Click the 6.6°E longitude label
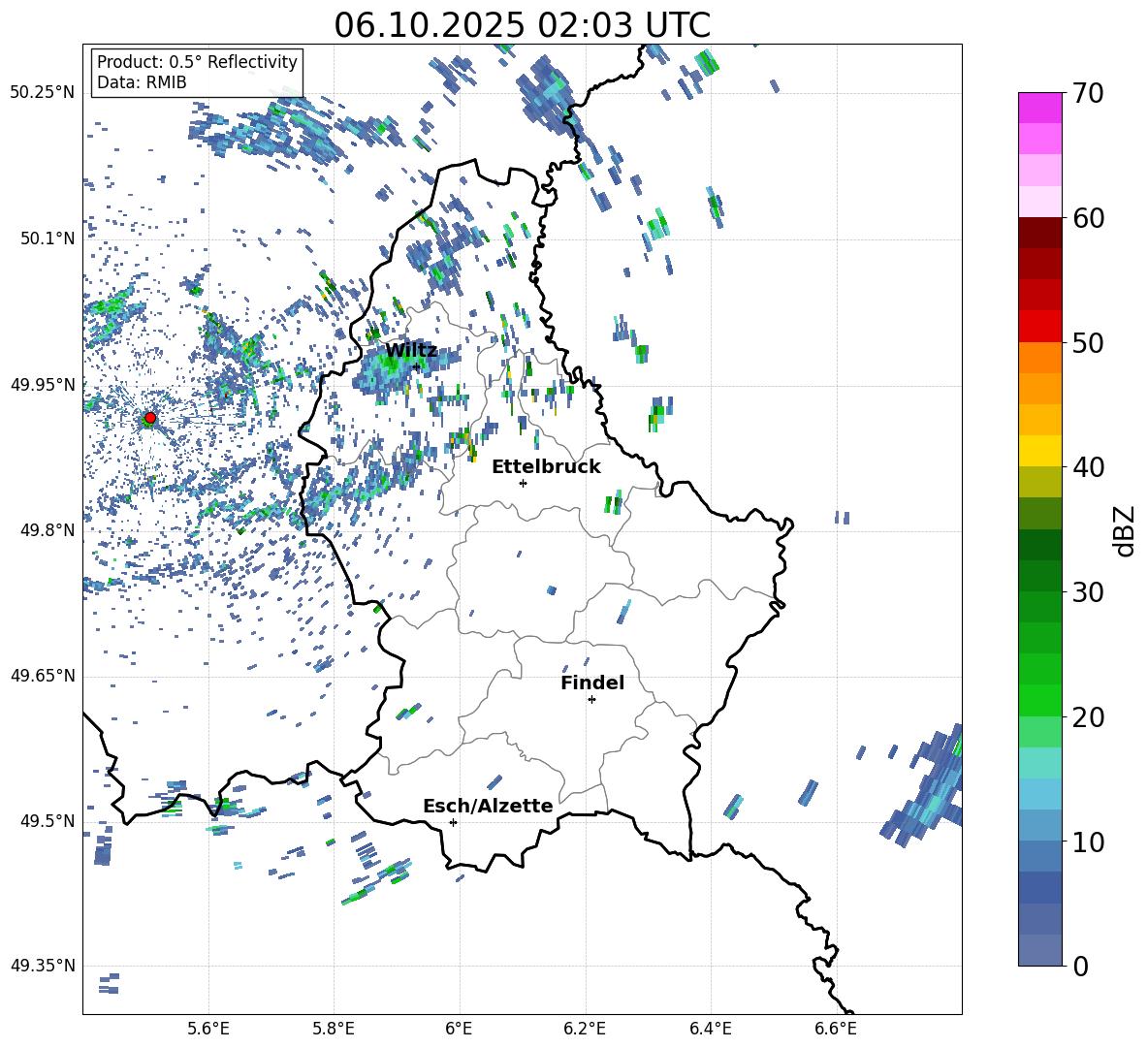This screenshot has height=1048, width=1148. 836,1030
